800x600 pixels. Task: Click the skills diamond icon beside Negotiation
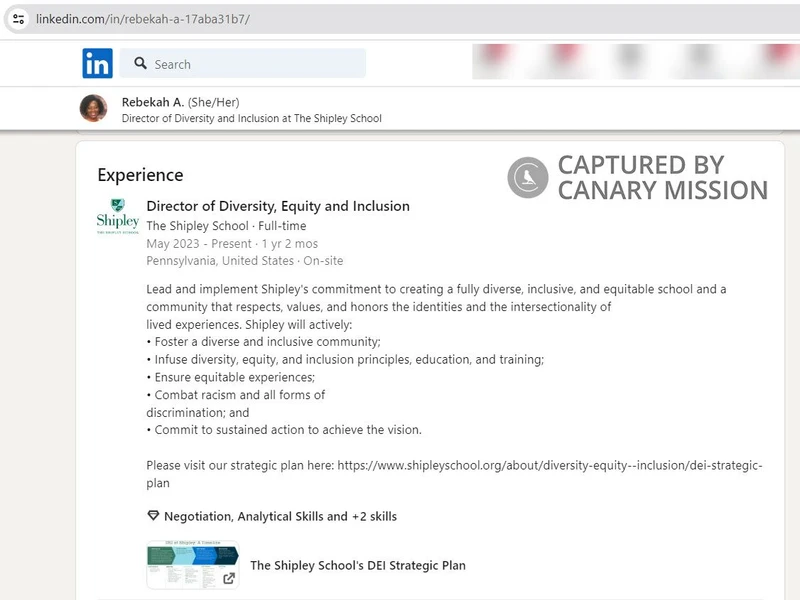(x=152, y=516)
